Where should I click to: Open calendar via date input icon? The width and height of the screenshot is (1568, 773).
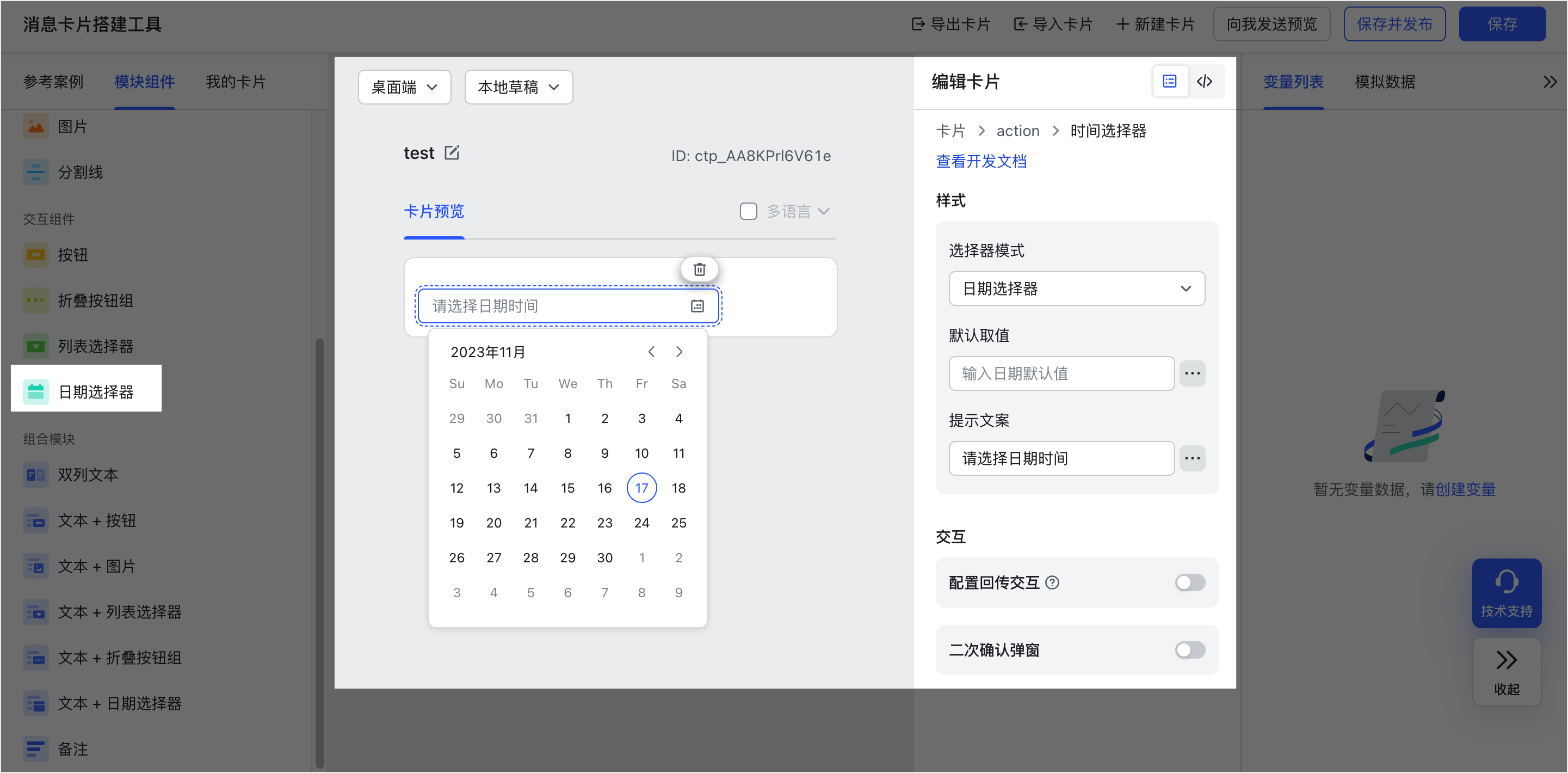(x=697, y=306)
